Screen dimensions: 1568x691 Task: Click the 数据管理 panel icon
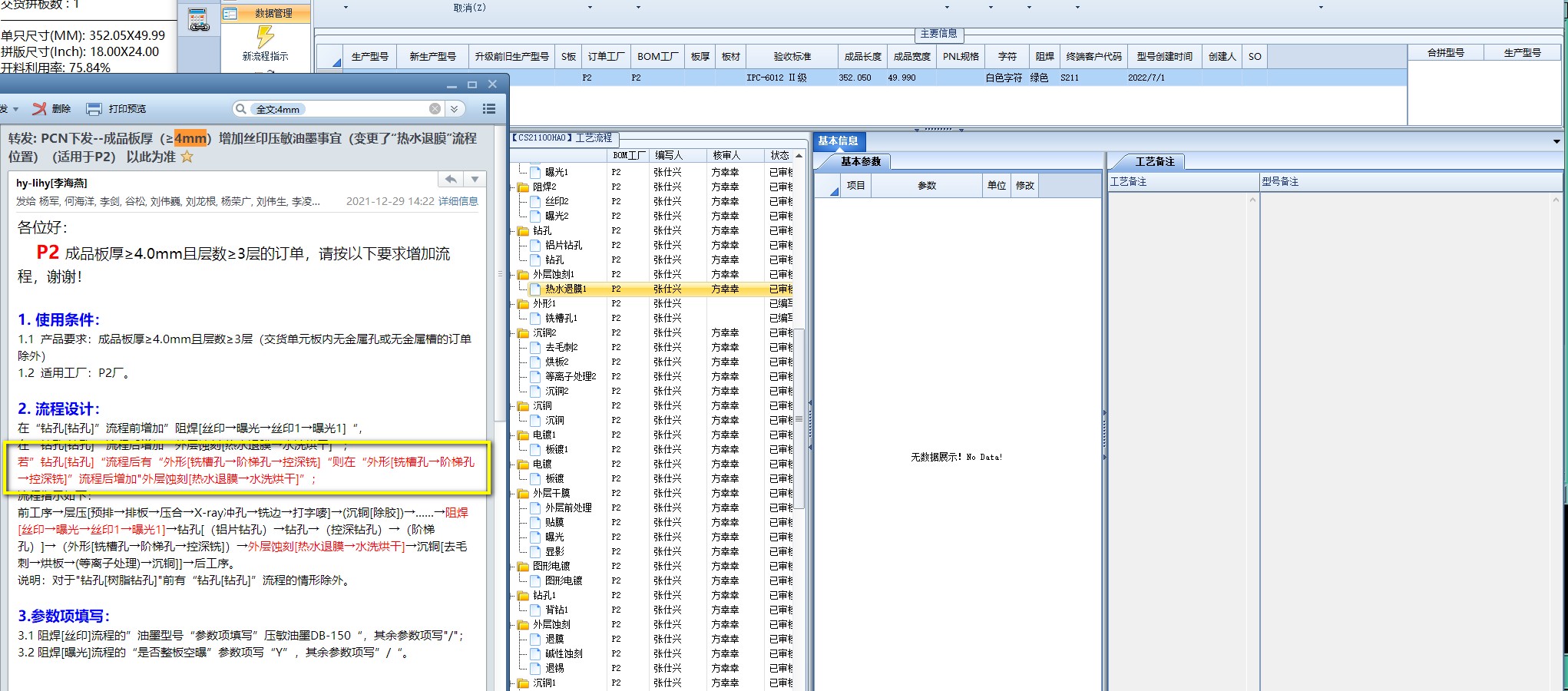tap(230, 13)
